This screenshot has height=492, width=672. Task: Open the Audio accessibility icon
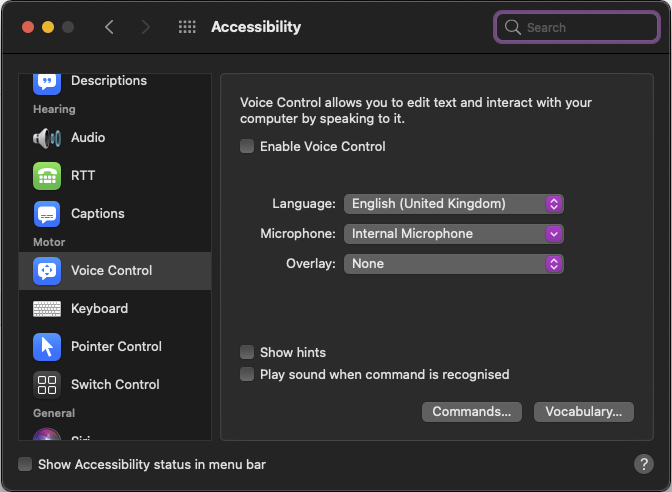47,138
